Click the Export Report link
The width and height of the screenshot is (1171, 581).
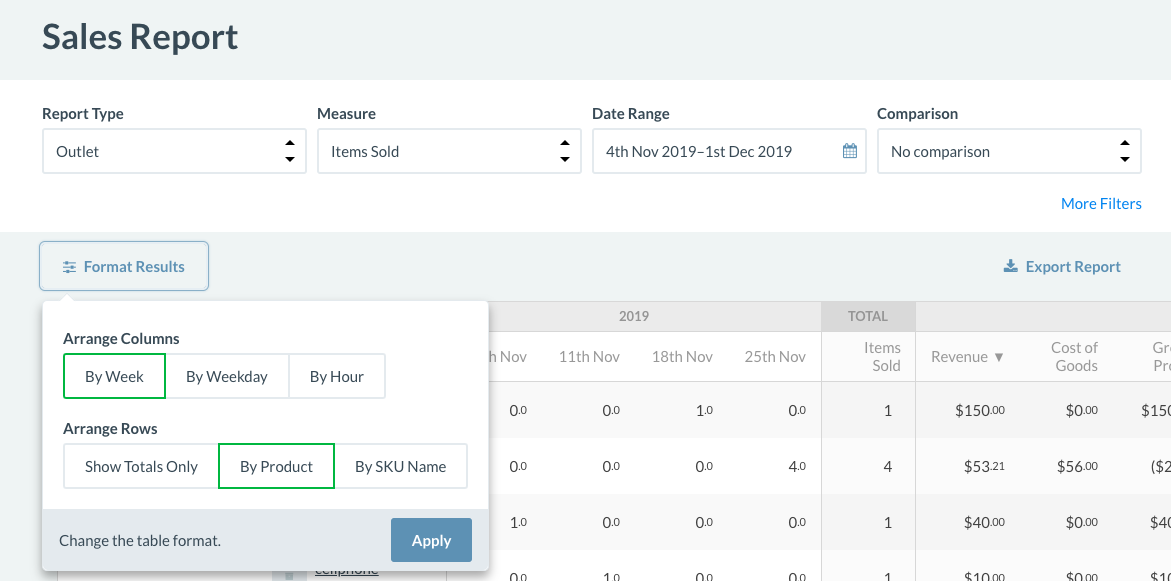1072,267
